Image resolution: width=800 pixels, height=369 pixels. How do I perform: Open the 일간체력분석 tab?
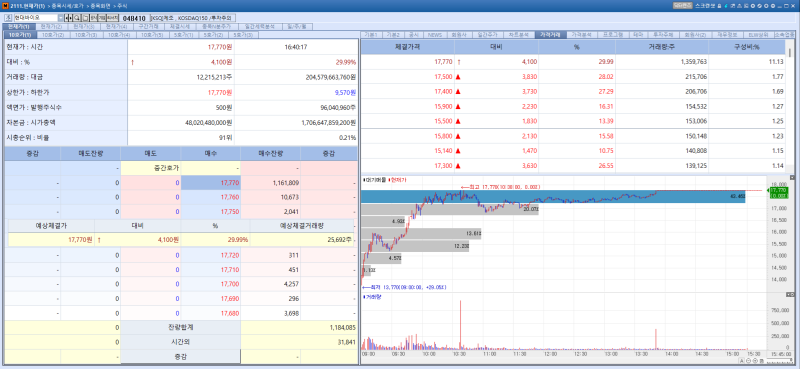[260, 27]
